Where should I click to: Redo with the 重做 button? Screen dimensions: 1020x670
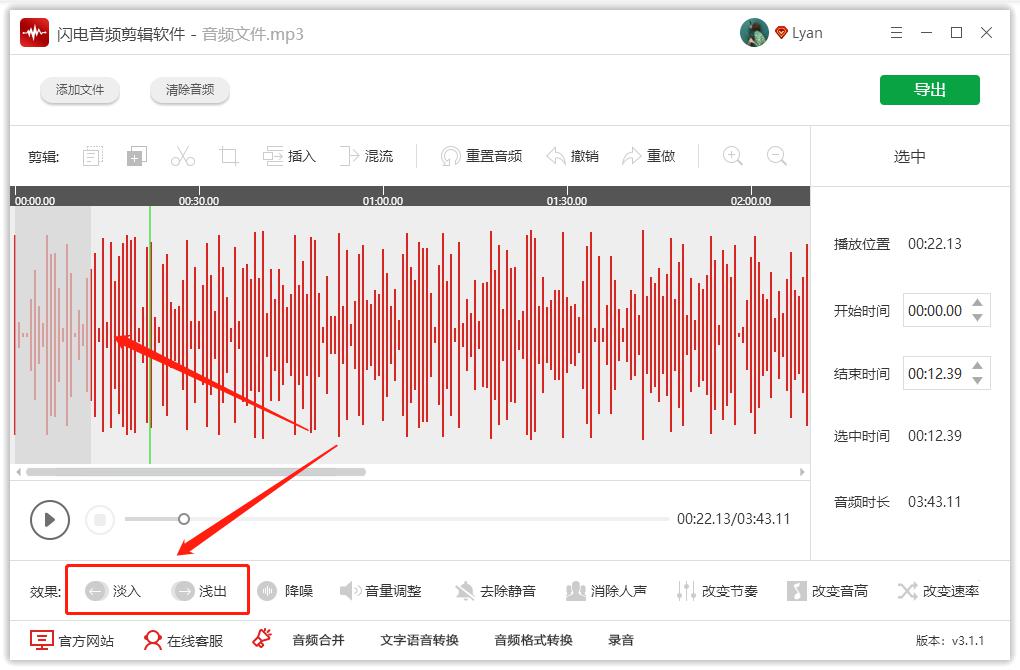(x=649, y=156)
